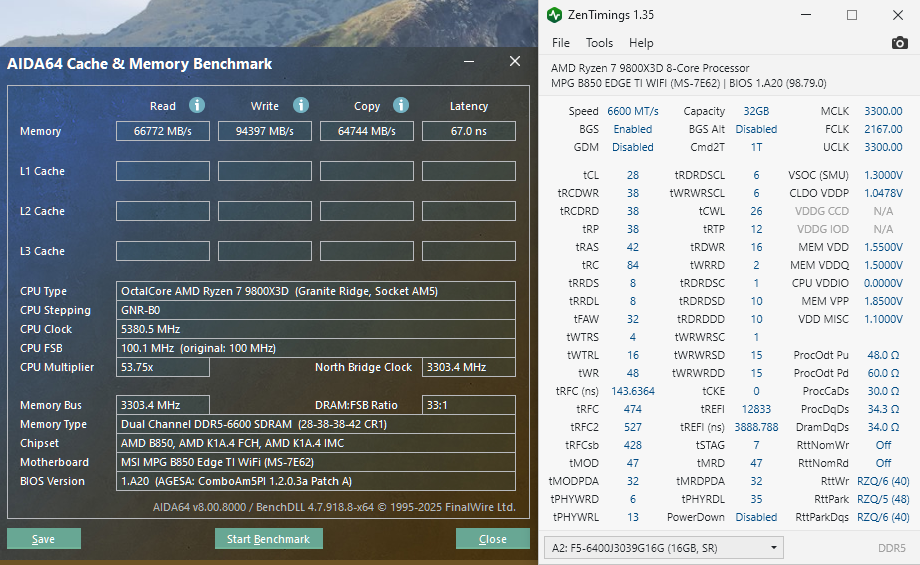Save the AIDA64 benchmark results
The height and width of the screenshot is (565, 920).
point(44,539)
